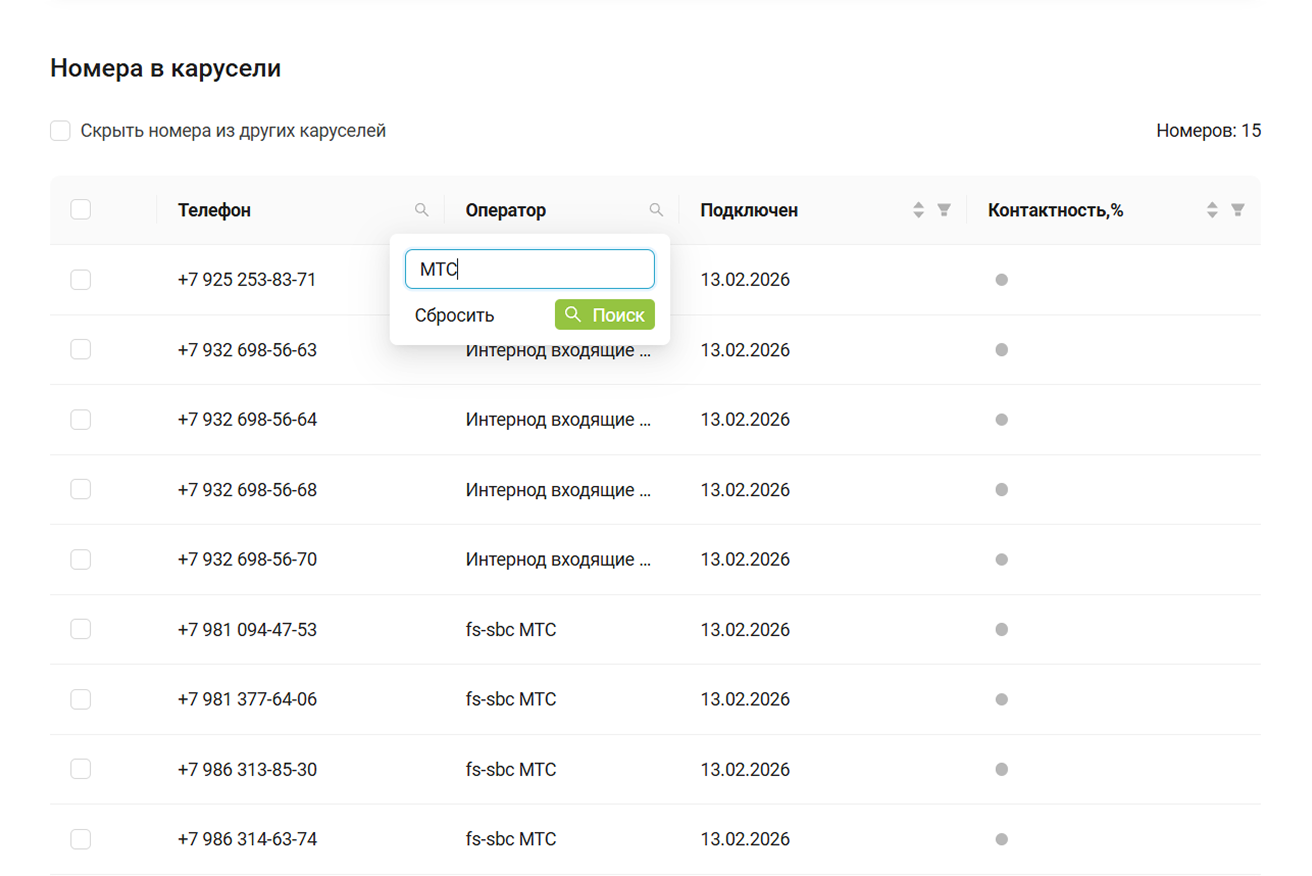Click 'fs-sbc МТС' operator for +7 981 094-47-53
The width and height of the screenshot is (1312, 876).
(511, 630)
